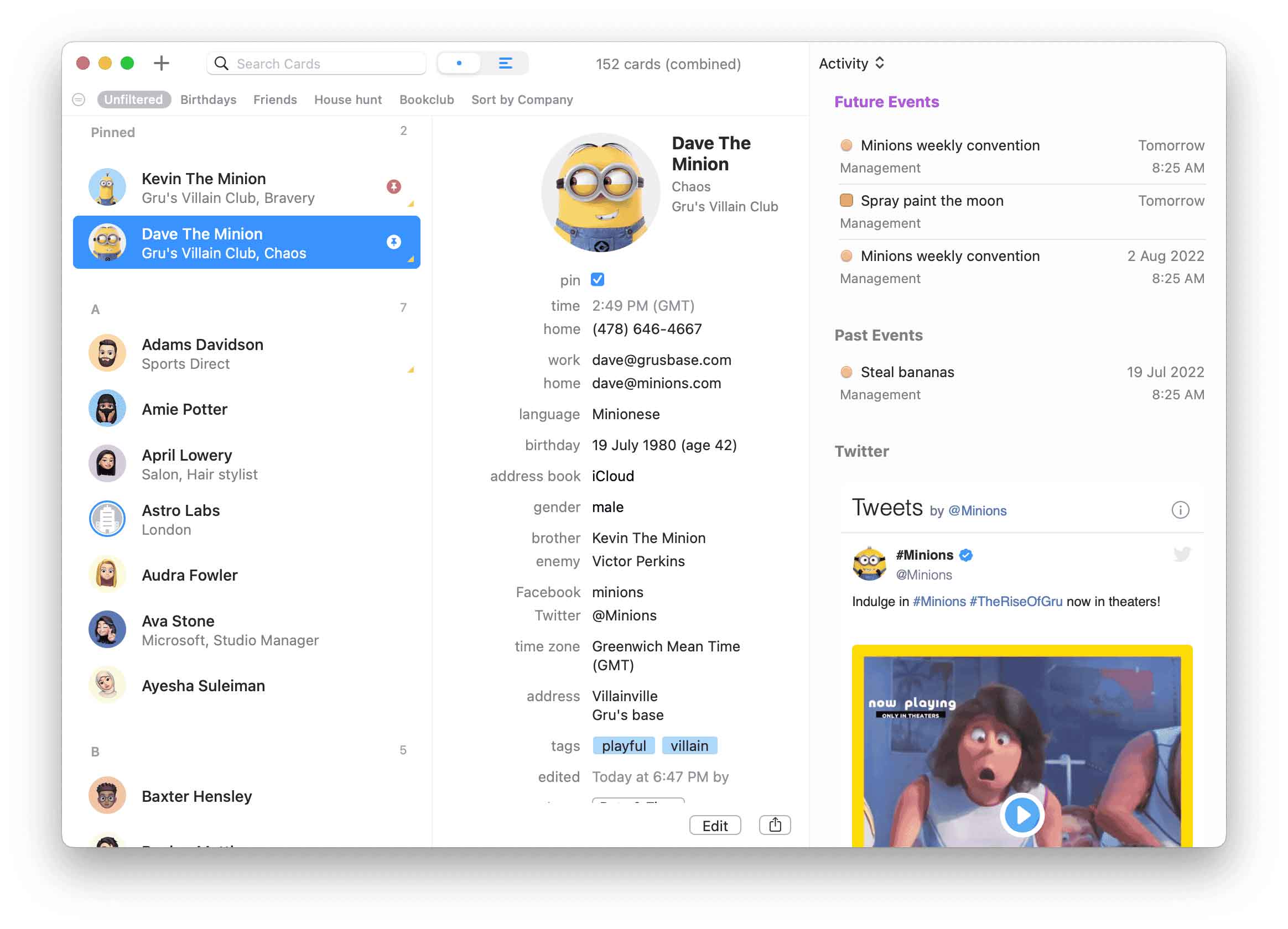Click the magnifier icon in Search Cards field

[x=221, y=63]
